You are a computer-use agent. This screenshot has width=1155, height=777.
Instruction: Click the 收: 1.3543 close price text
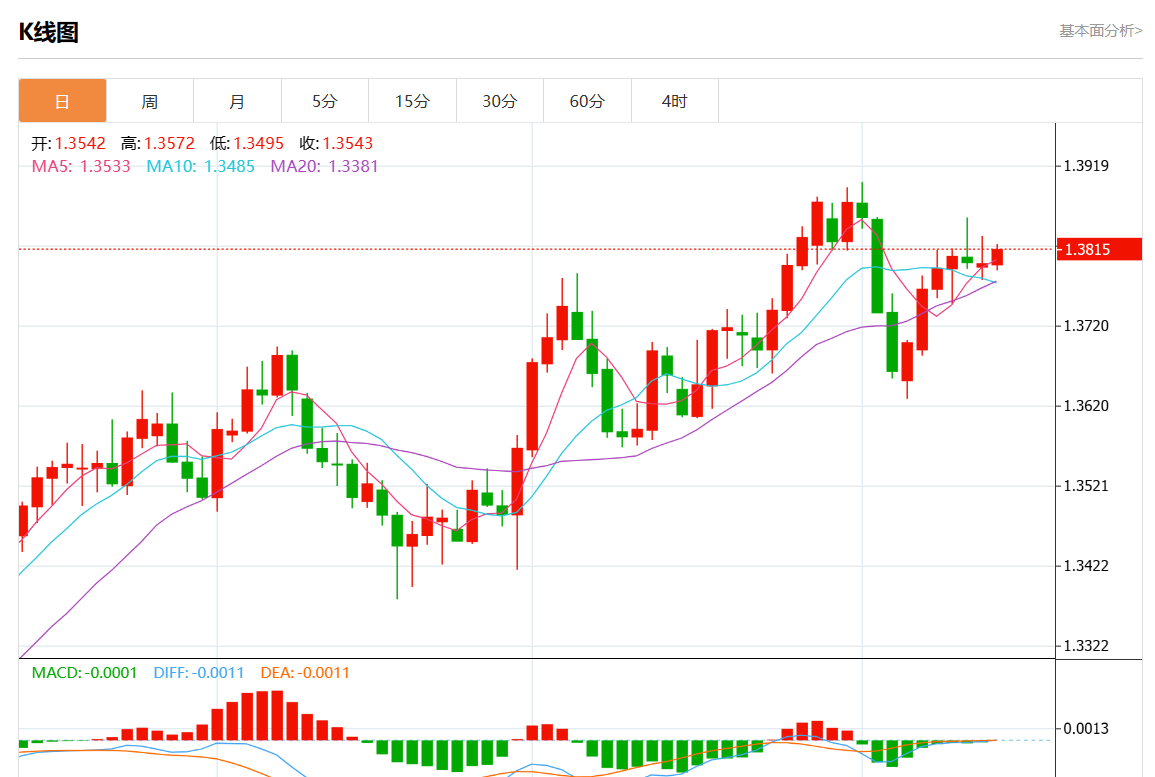(336, 144)
